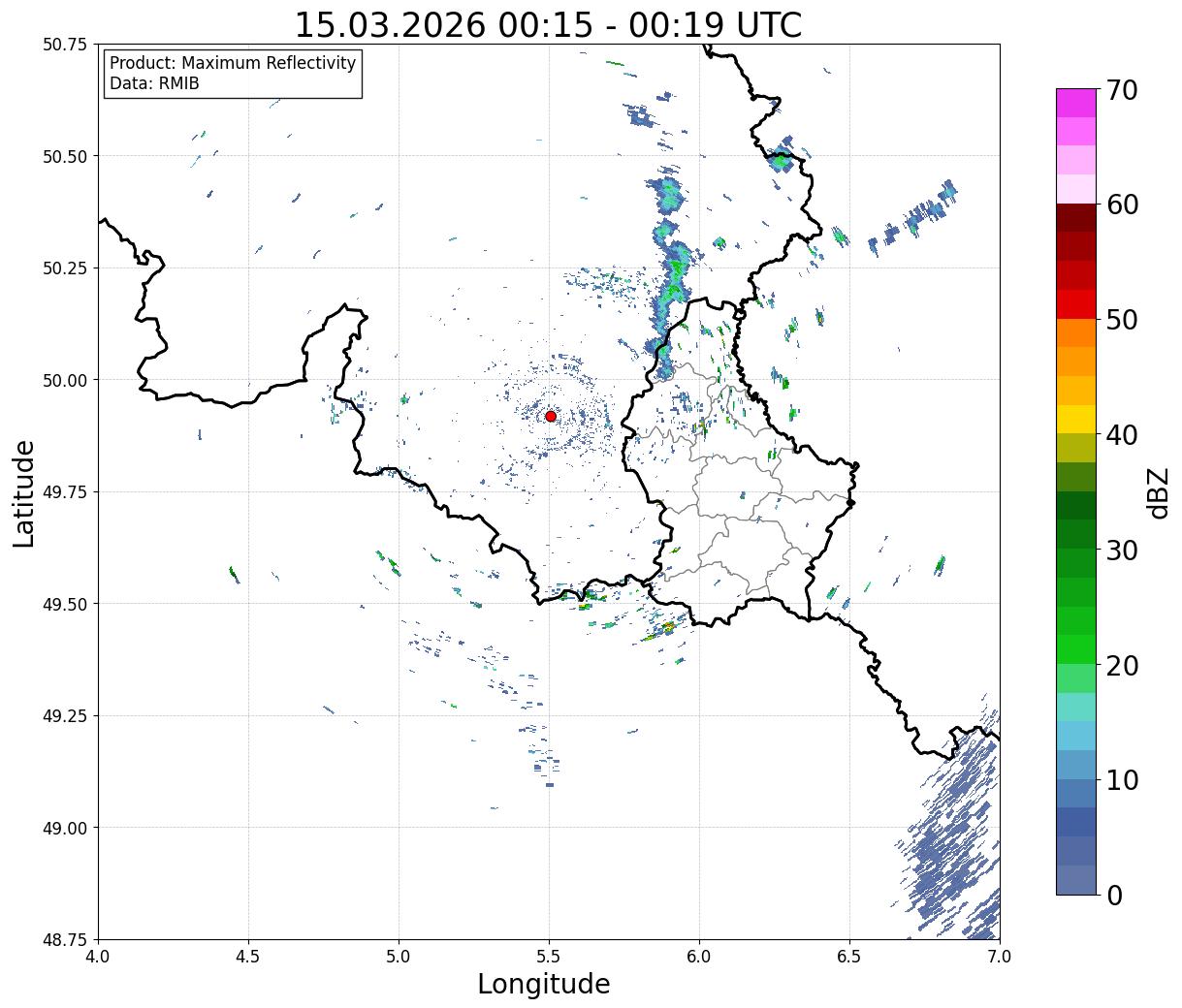
Task: Click the longitude tick label 6.0
Action: pyautogui.click(x=699, y=957)
